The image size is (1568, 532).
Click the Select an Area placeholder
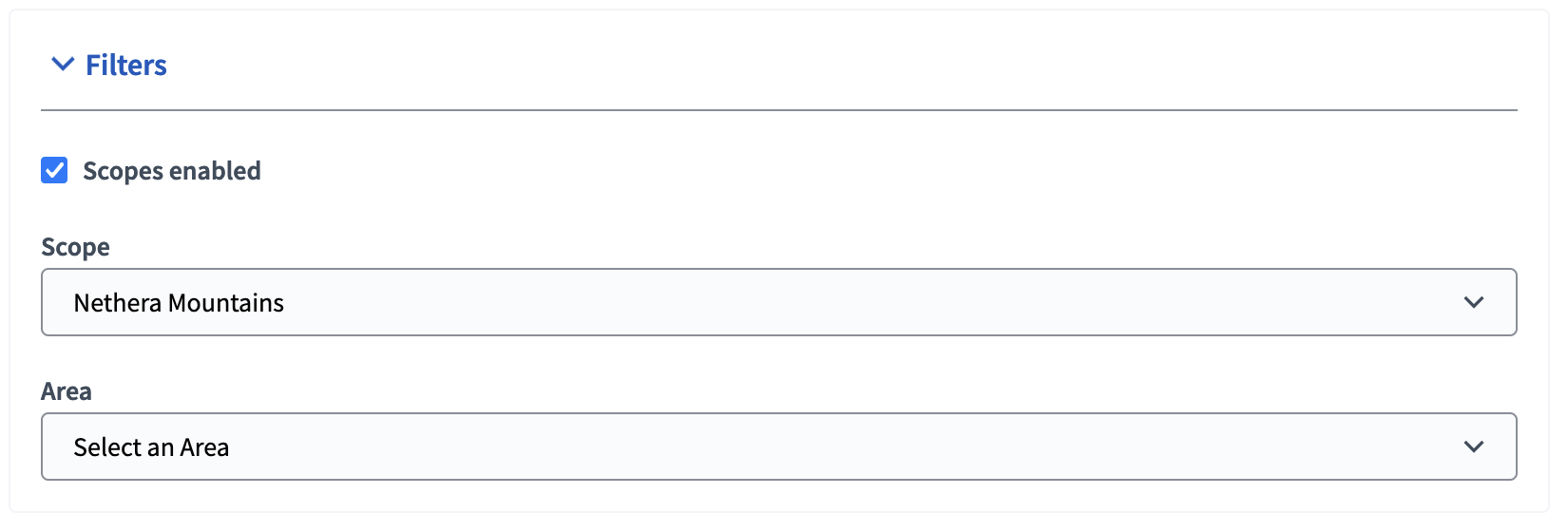151,447
